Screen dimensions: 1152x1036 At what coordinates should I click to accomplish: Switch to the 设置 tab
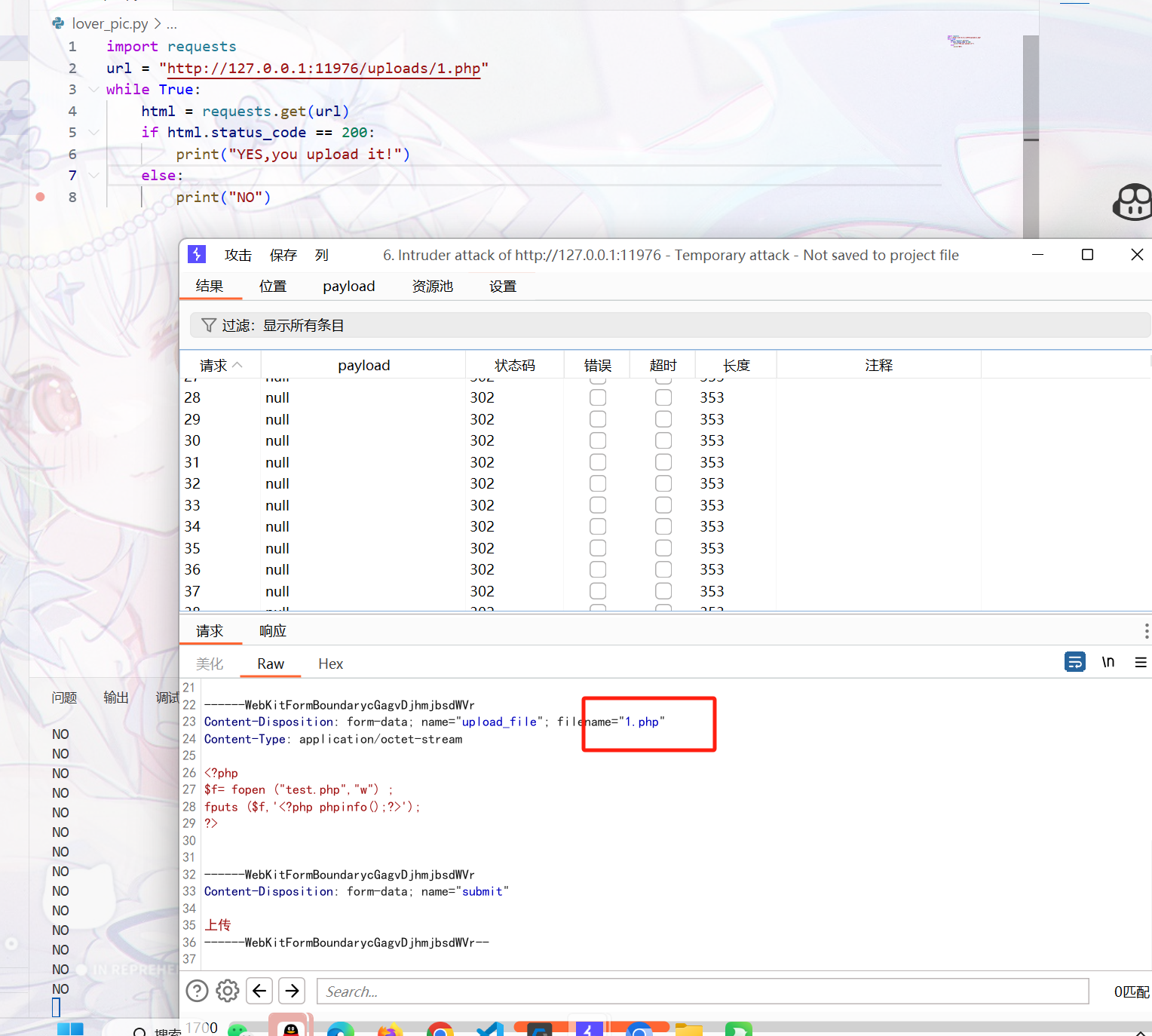pos(503,286)
